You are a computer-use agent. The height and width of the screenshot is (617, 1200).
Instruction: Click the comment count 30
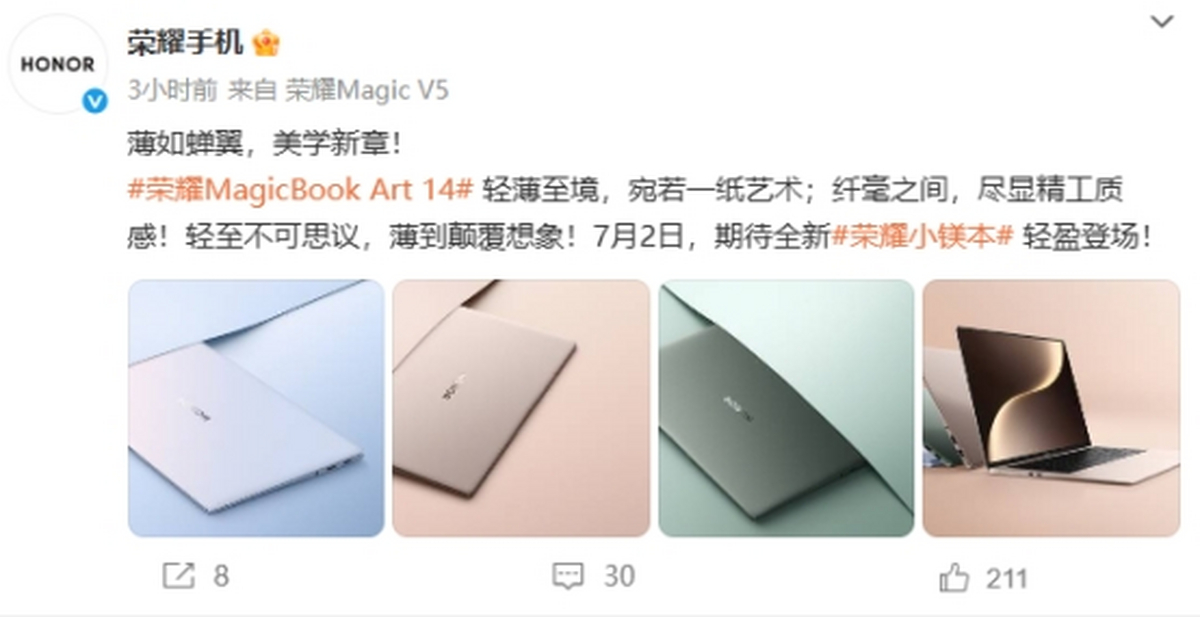coord(619,577)
